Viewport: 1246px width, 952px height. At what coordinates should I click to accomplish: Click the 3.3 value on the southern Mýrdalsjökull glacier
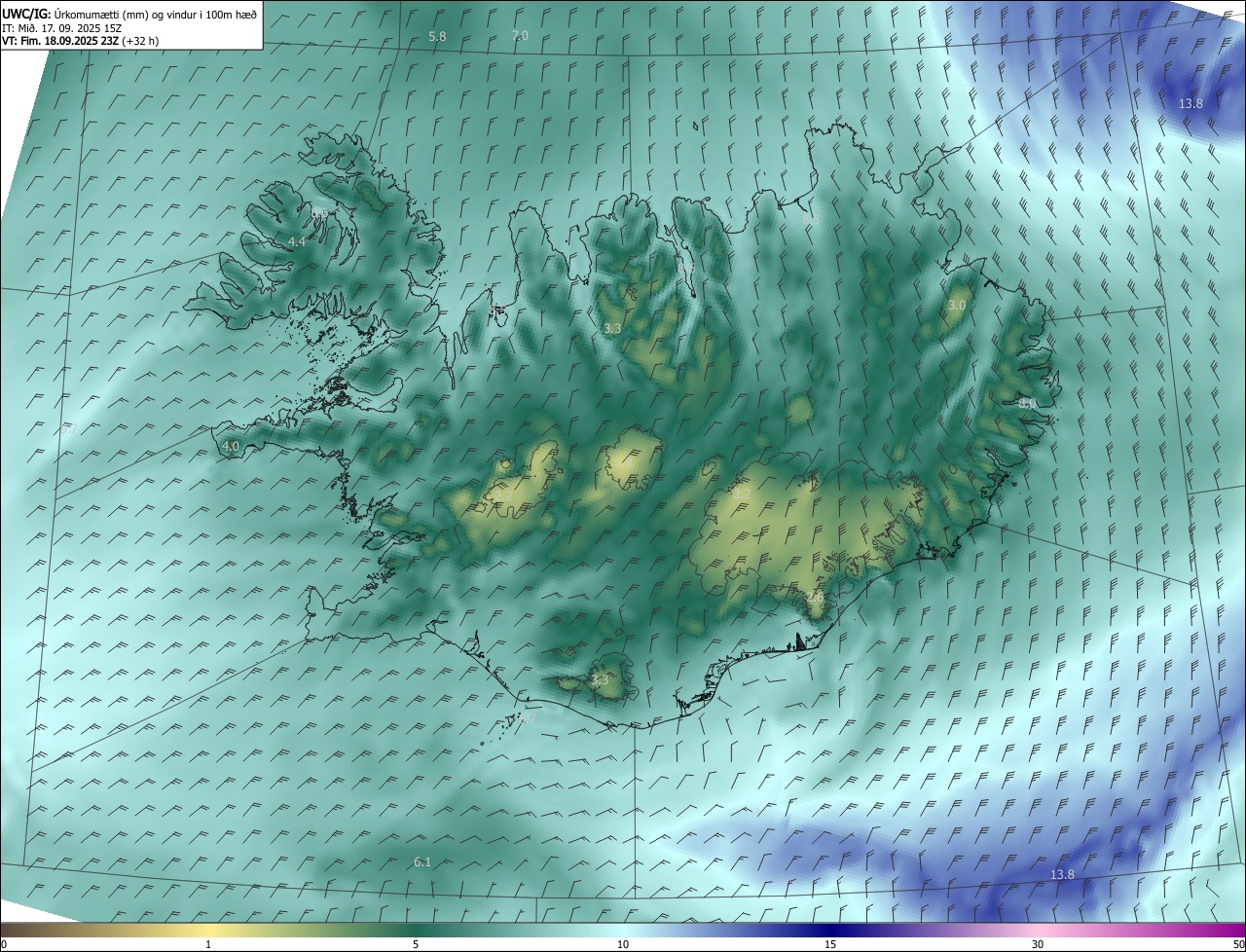600,680
